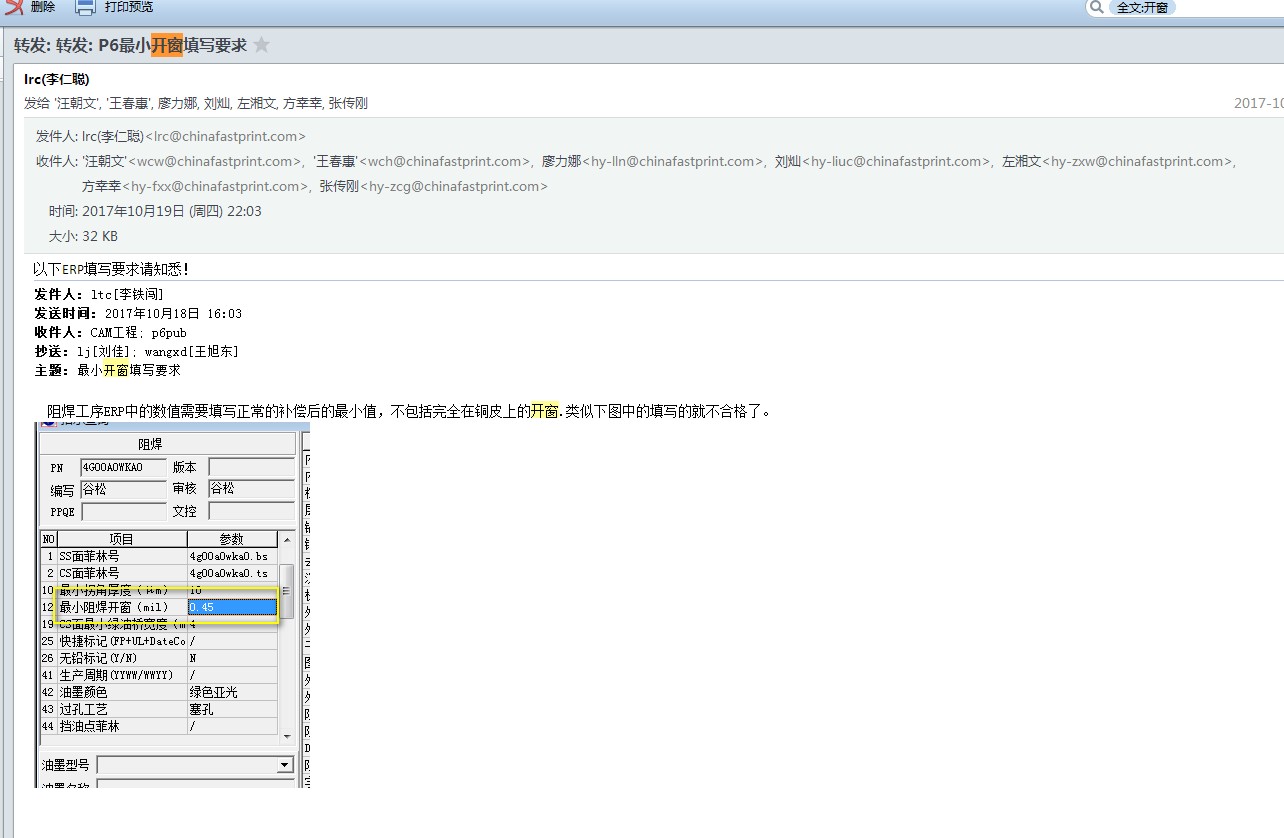1284x838 pixels.
Task: Click the printer icon for print preview
Action: [x=85, y=7]
